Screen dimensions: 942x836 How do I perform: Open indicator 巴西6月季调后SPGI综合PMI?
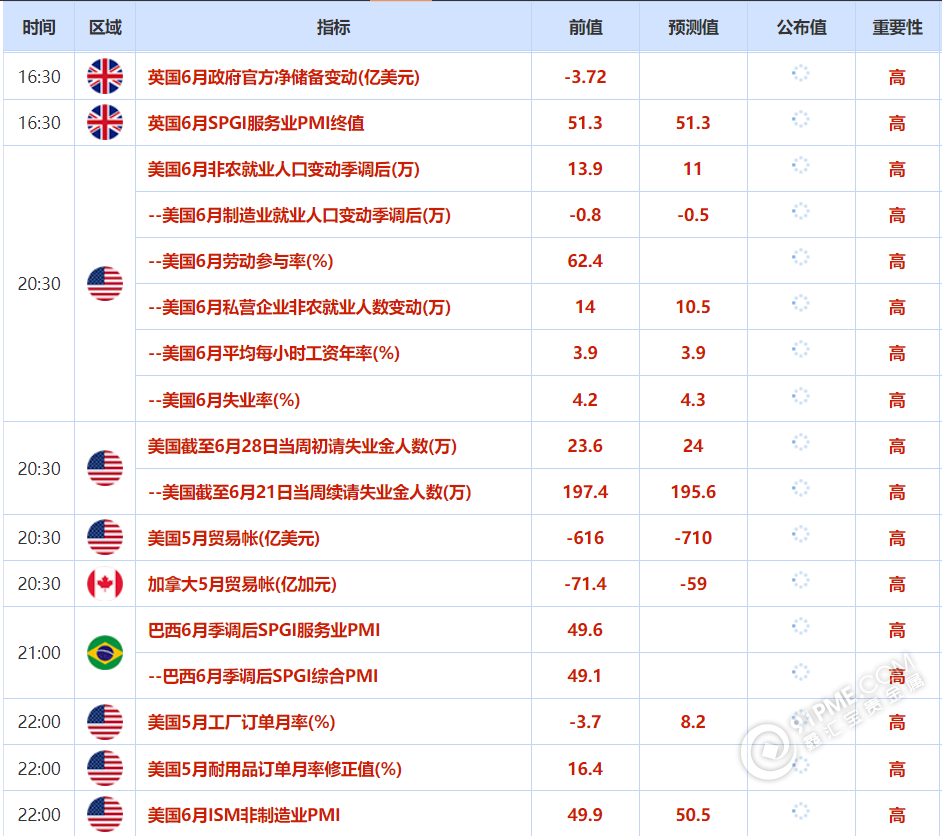263,676
